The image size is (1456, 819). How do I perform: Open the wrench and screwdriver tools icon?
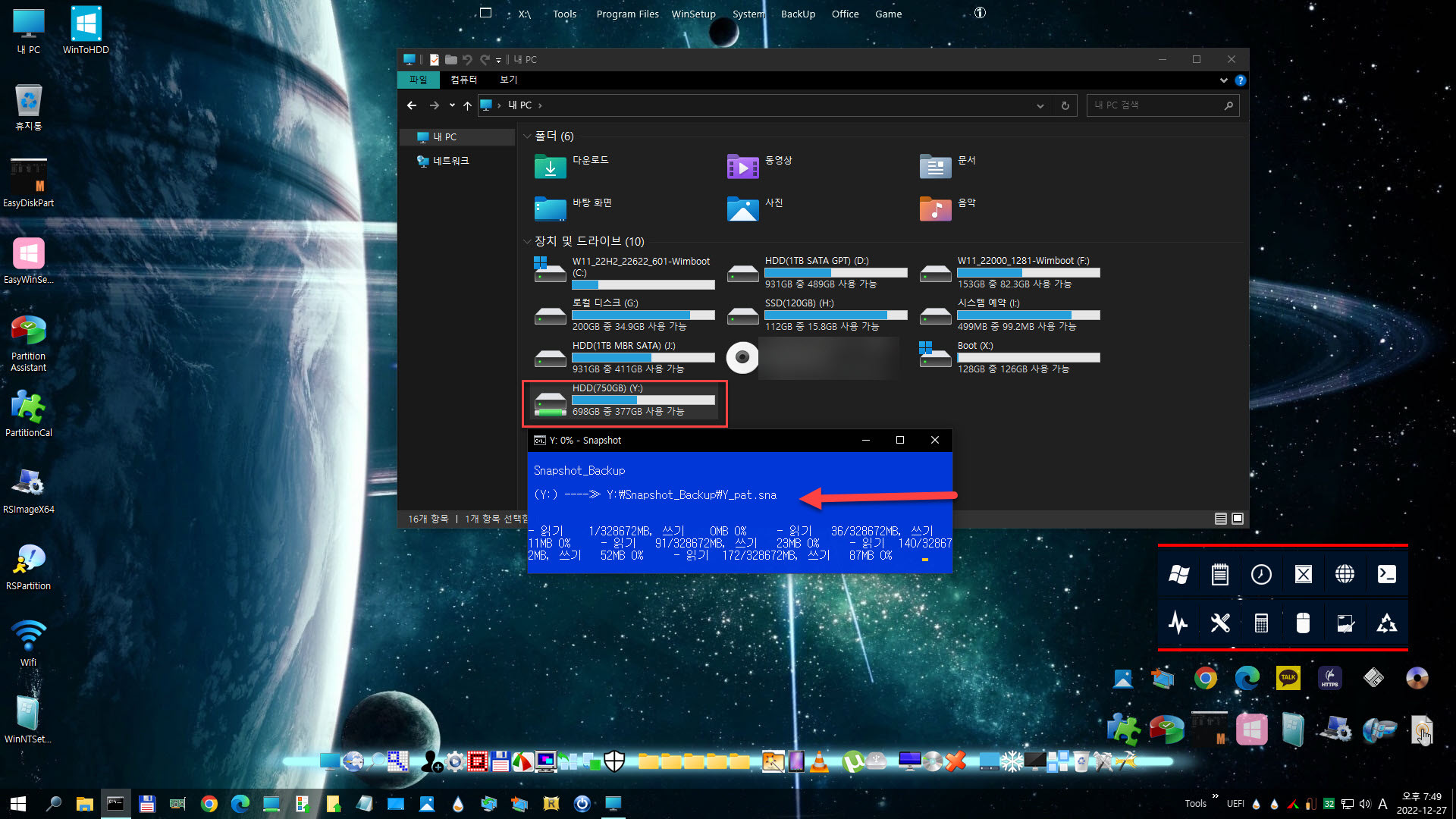point(1219,623)
